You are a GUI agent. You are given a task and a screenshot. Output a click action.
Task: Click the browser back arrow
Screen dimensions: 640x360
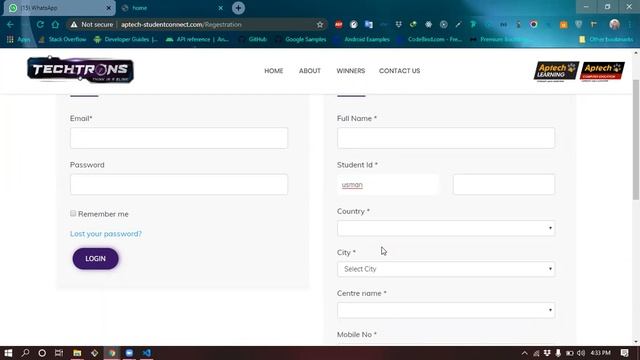(10, 24)
